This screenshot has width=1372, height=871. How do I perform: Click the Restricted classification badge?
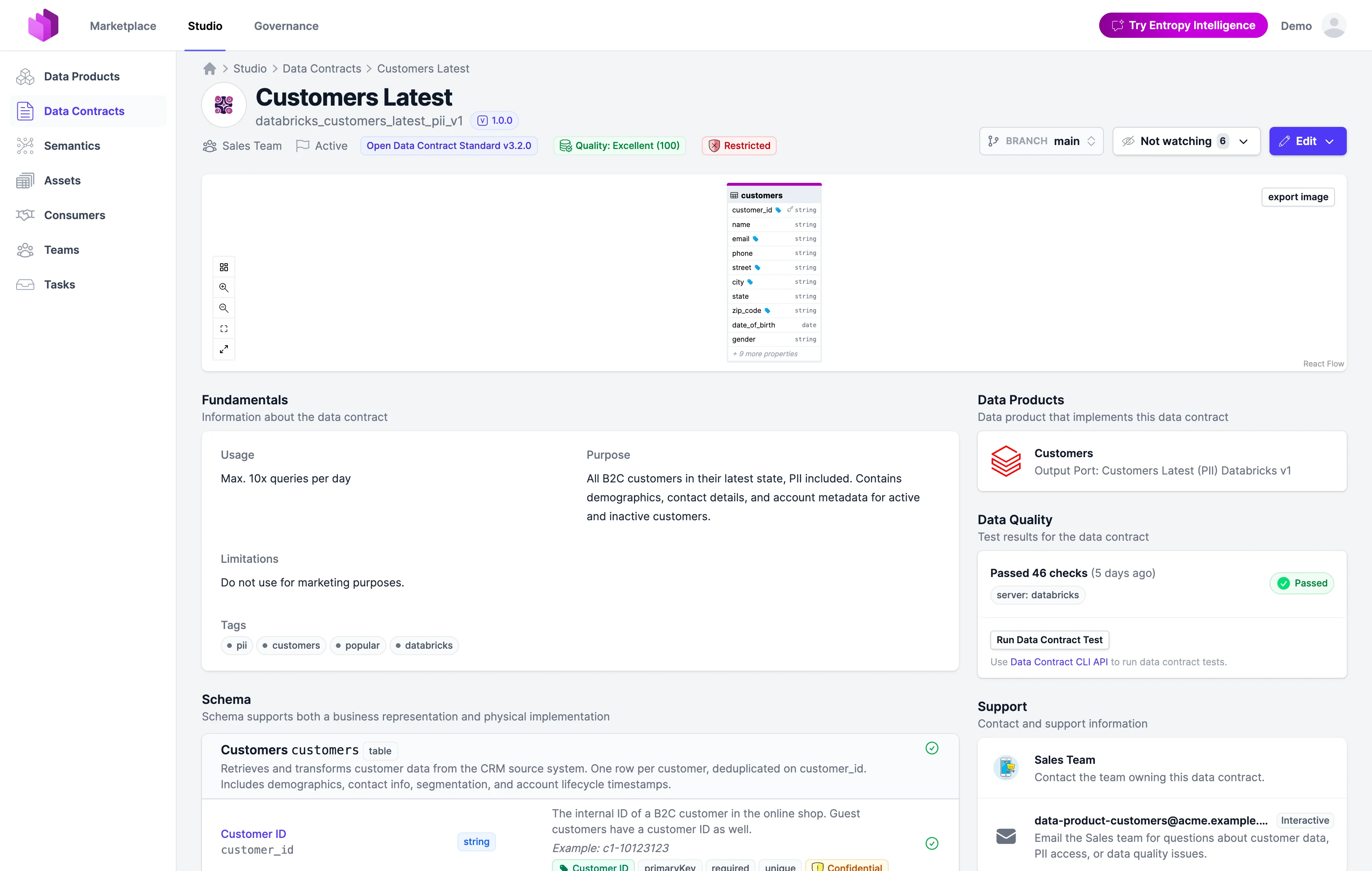coord(739,146)
